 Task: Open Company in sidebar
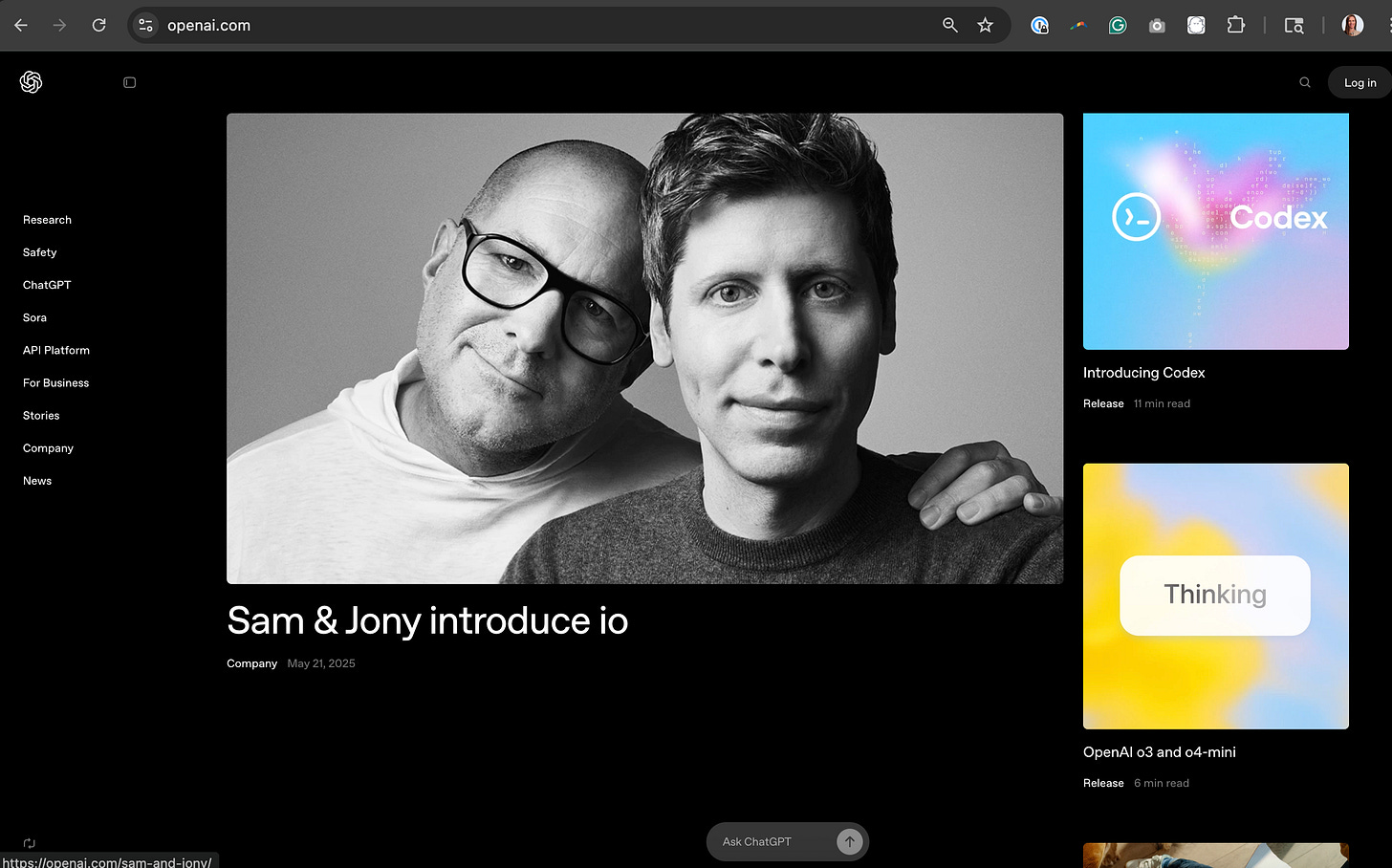[x=48, y=447]
